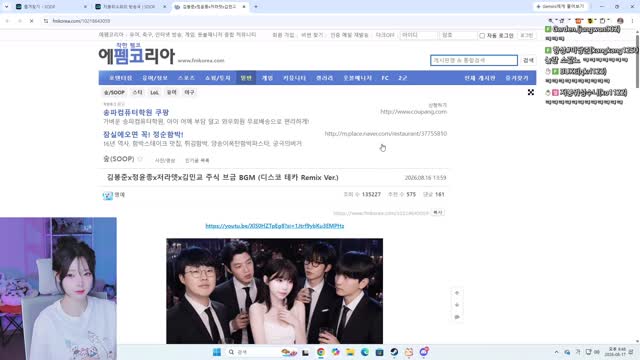
Task: Click the fullscreen expand icon below navbar
Action: 531,93
